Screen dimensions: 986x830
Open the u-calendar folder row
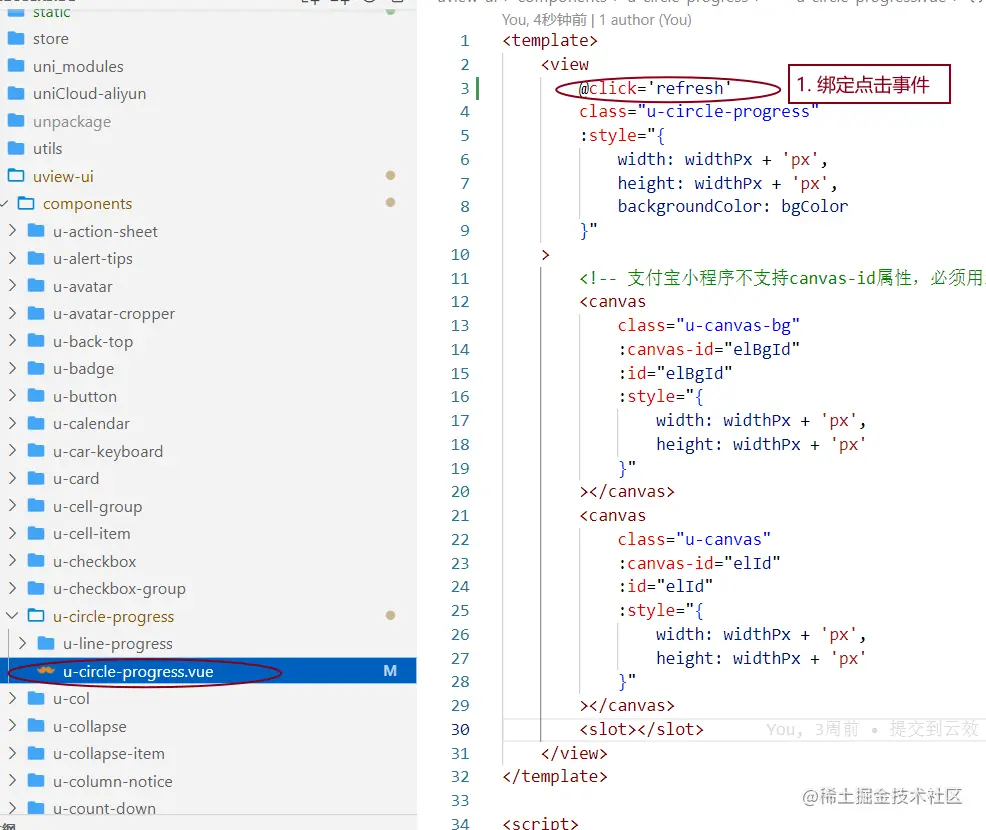click(208, 424)
